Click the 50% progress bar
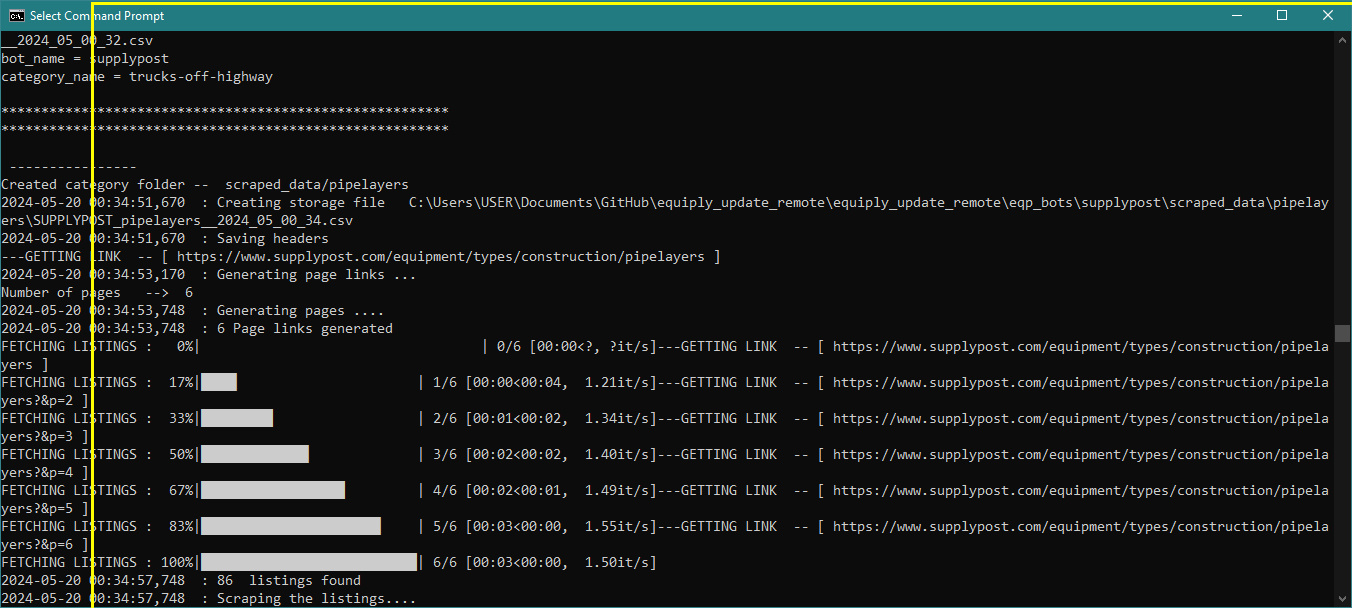The width and height of the screenshot is (1352, 608). point(255,453)
